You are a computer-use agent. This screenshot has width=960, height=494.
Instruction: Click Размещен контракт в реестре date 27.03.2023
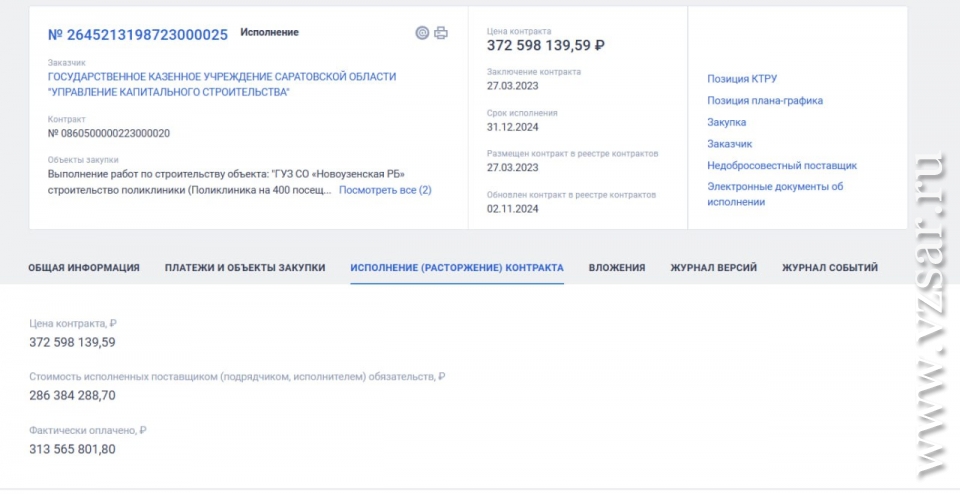tap(512, 168)
